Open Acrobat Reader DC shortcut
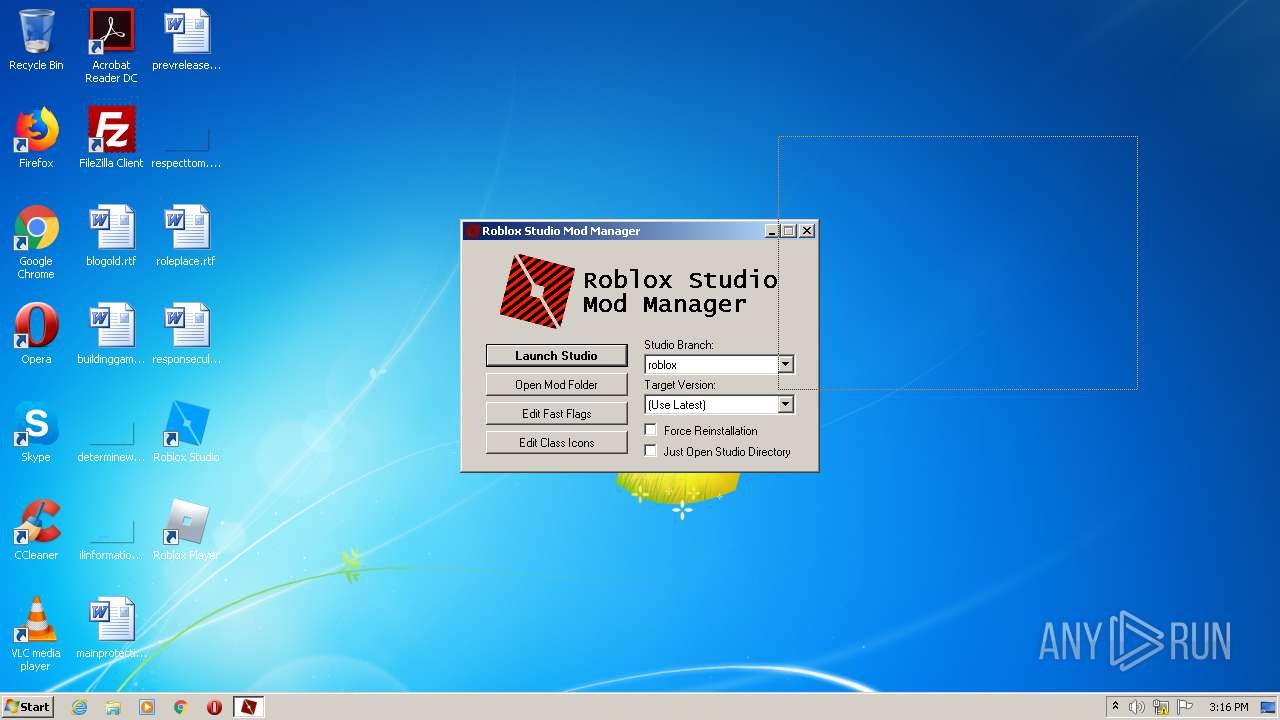 coord(111,46)
